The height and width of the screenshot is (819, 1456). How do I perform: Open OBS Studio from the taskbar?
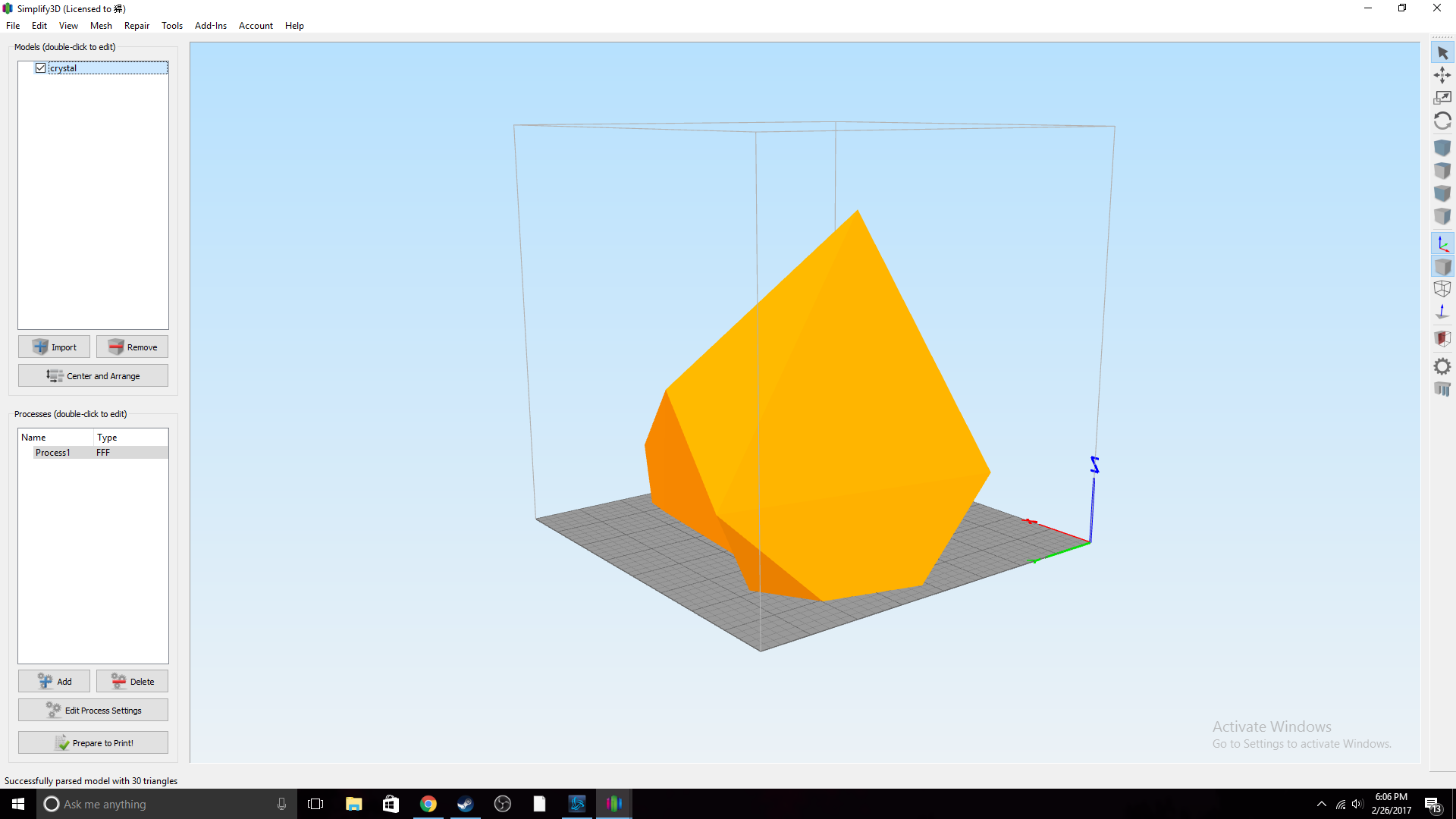503,804
